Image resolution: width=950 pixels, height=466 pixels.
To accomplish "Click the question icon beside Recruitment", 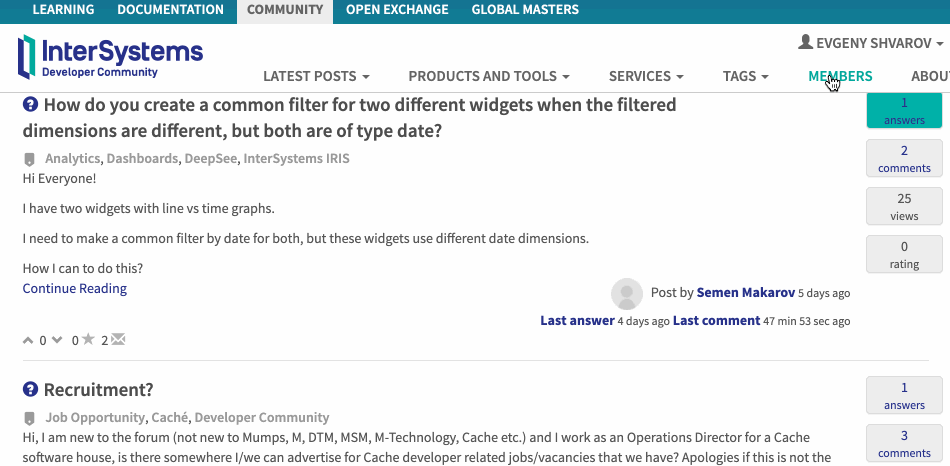I will pyautogui.click(x=30, y=389).
